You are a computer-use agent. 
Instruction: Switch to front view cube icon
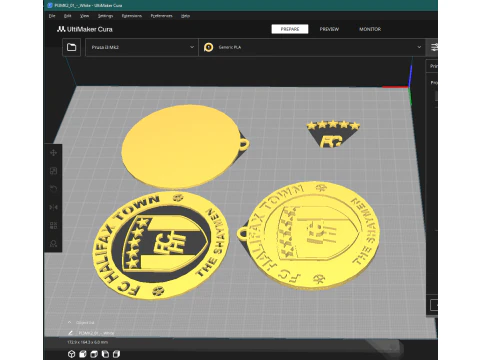[x=83, y=354]
